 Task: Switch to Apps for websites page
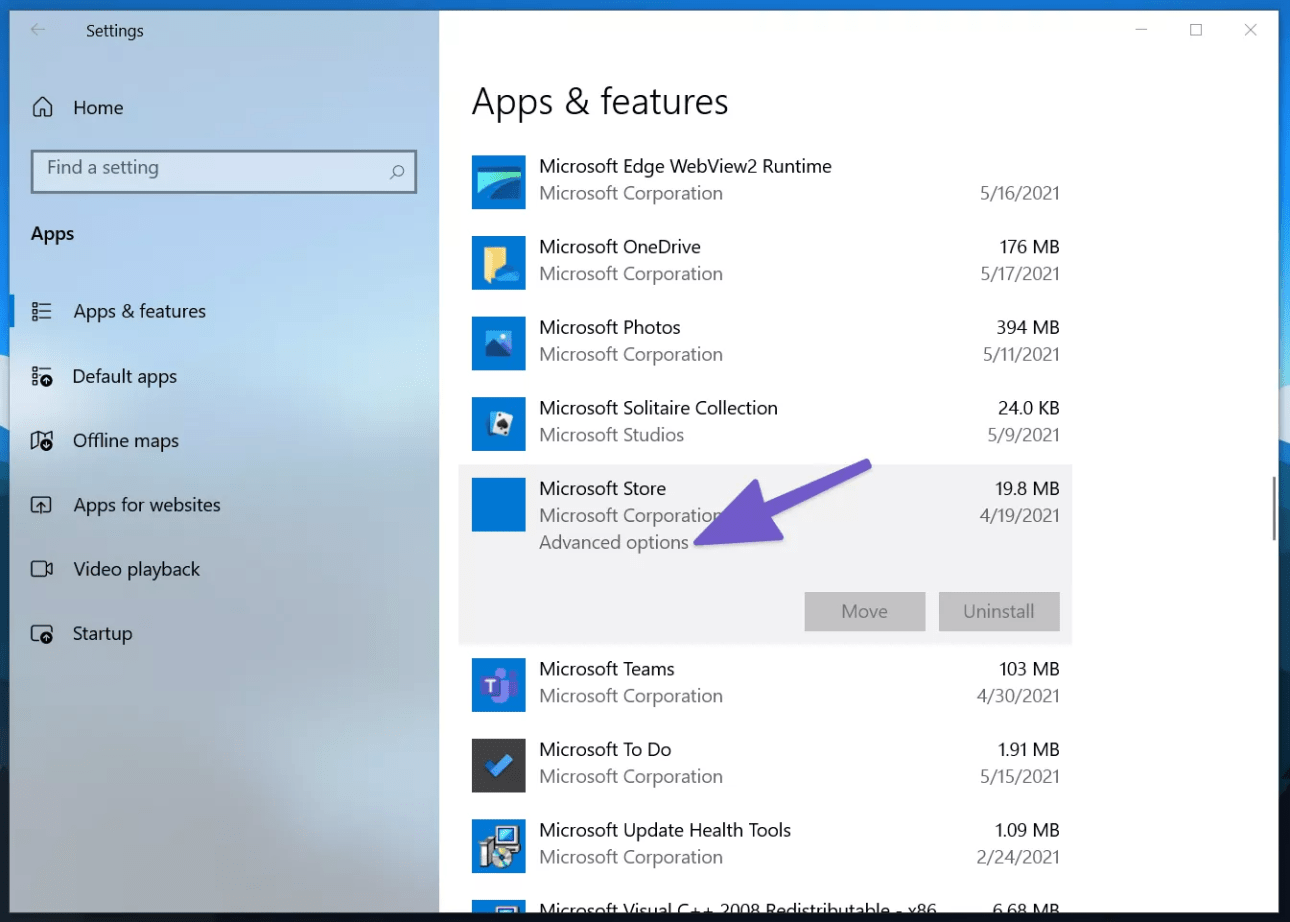(x=146, y=505)
